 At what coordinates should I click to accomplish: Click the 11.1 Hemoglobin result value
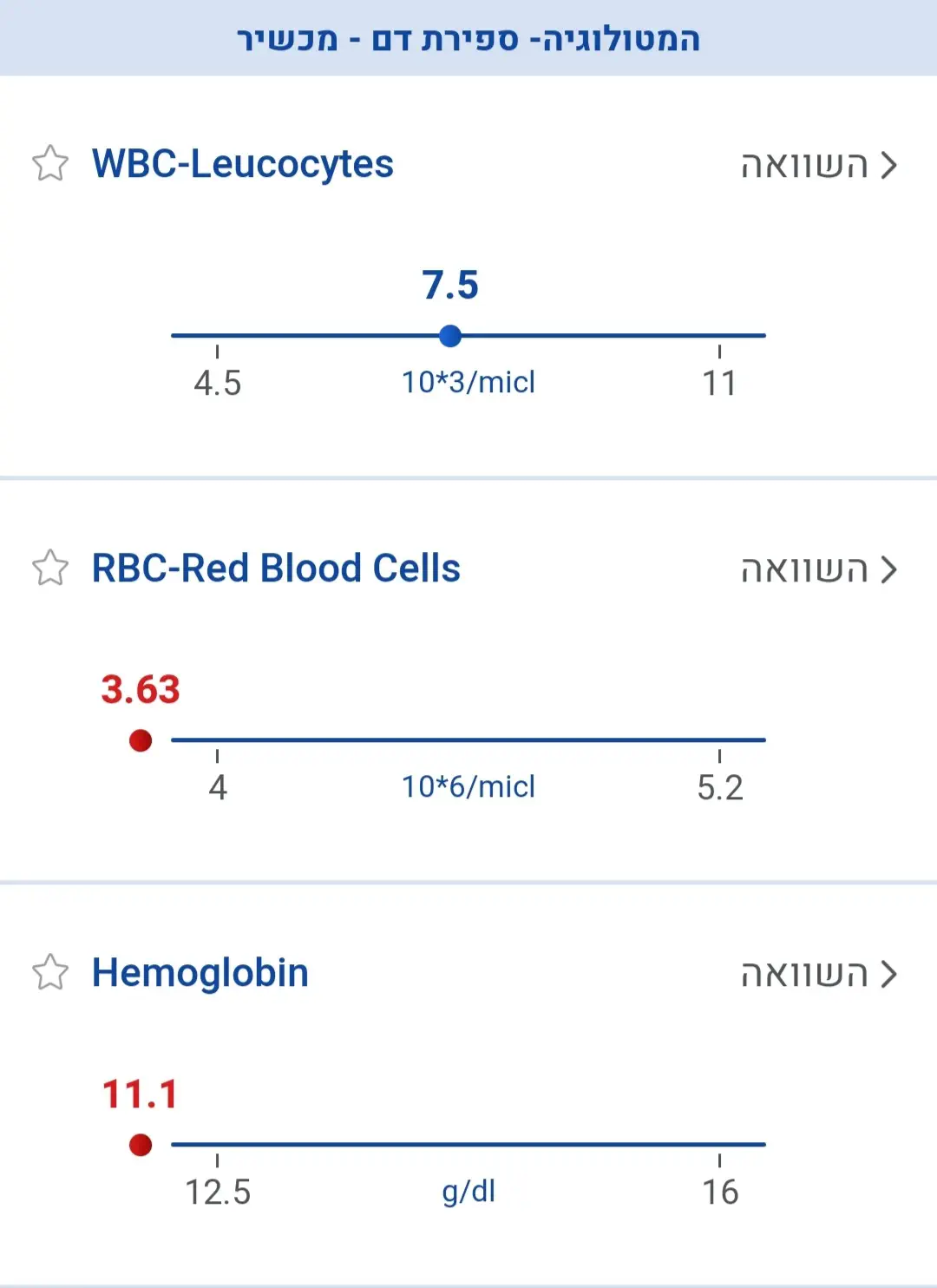click(141, 1094)
